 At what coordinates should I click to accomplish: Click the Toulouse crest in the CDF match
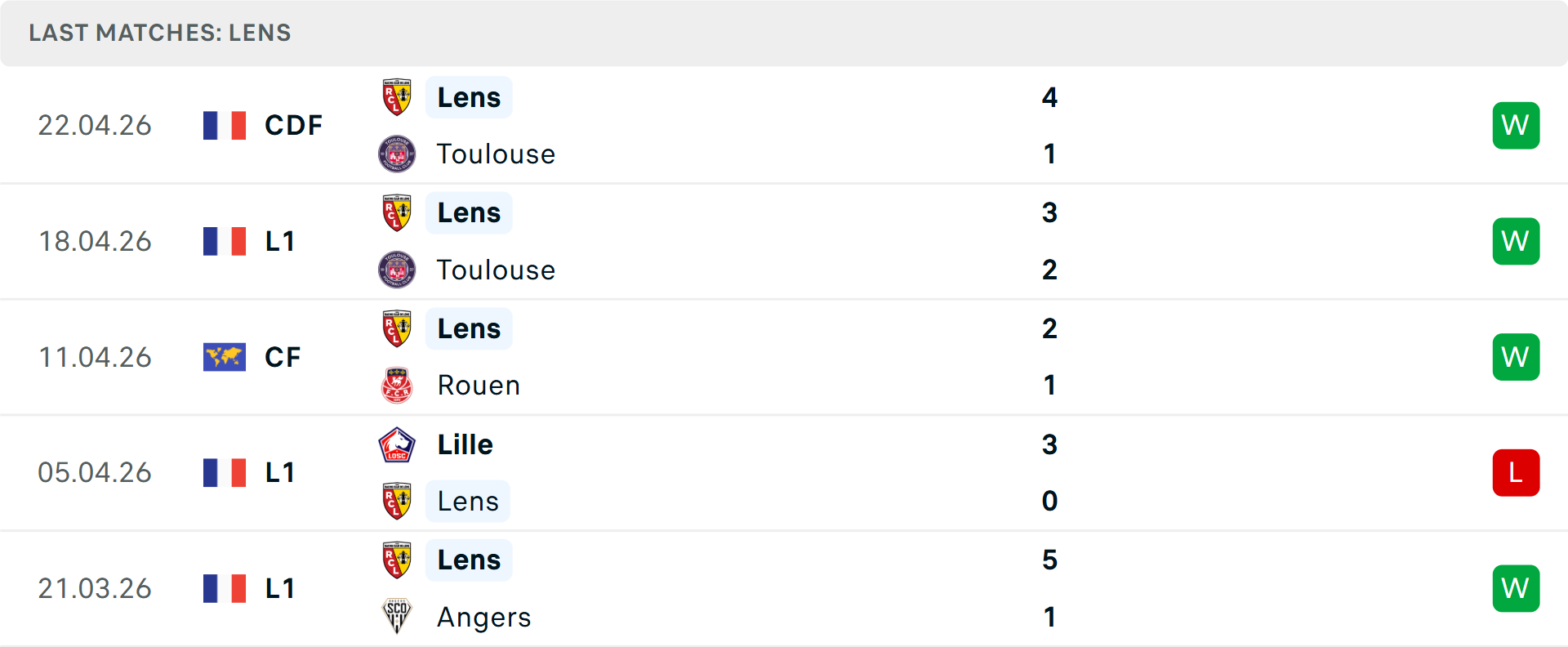[397, 154]
